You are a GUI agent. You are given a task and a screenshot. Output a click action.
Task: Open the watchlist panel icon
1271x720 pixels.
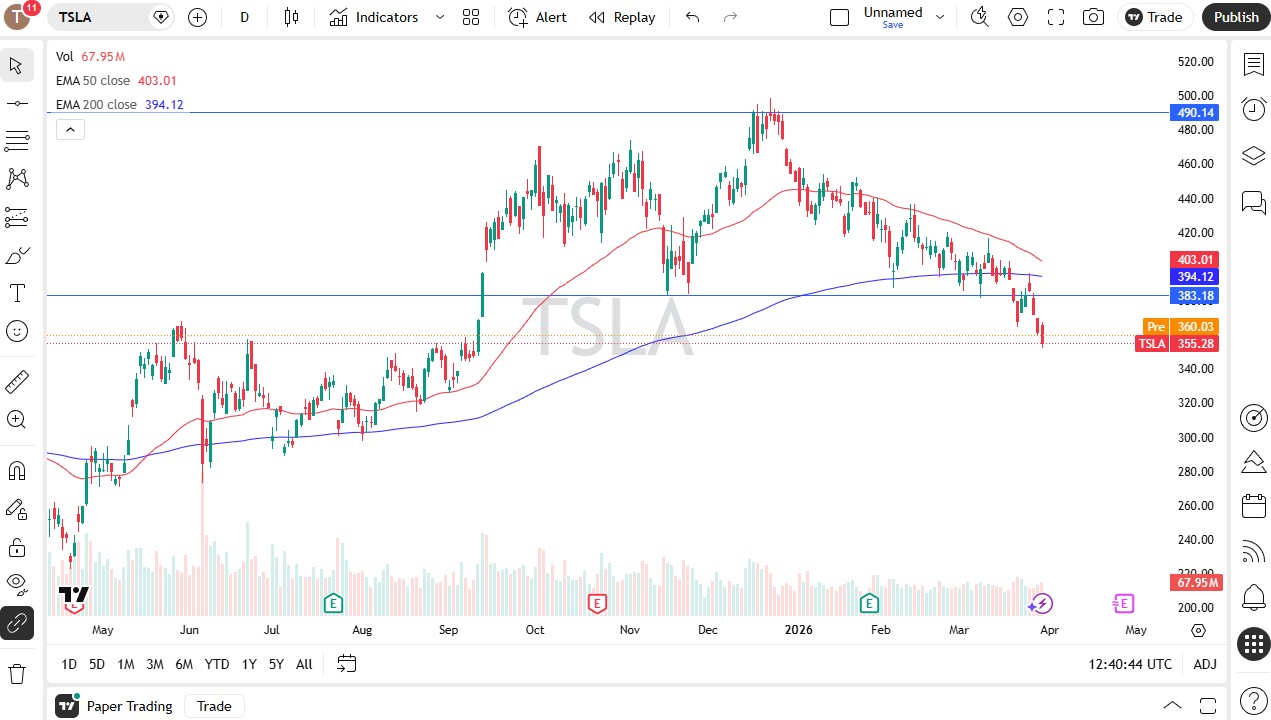[1253, 65]
